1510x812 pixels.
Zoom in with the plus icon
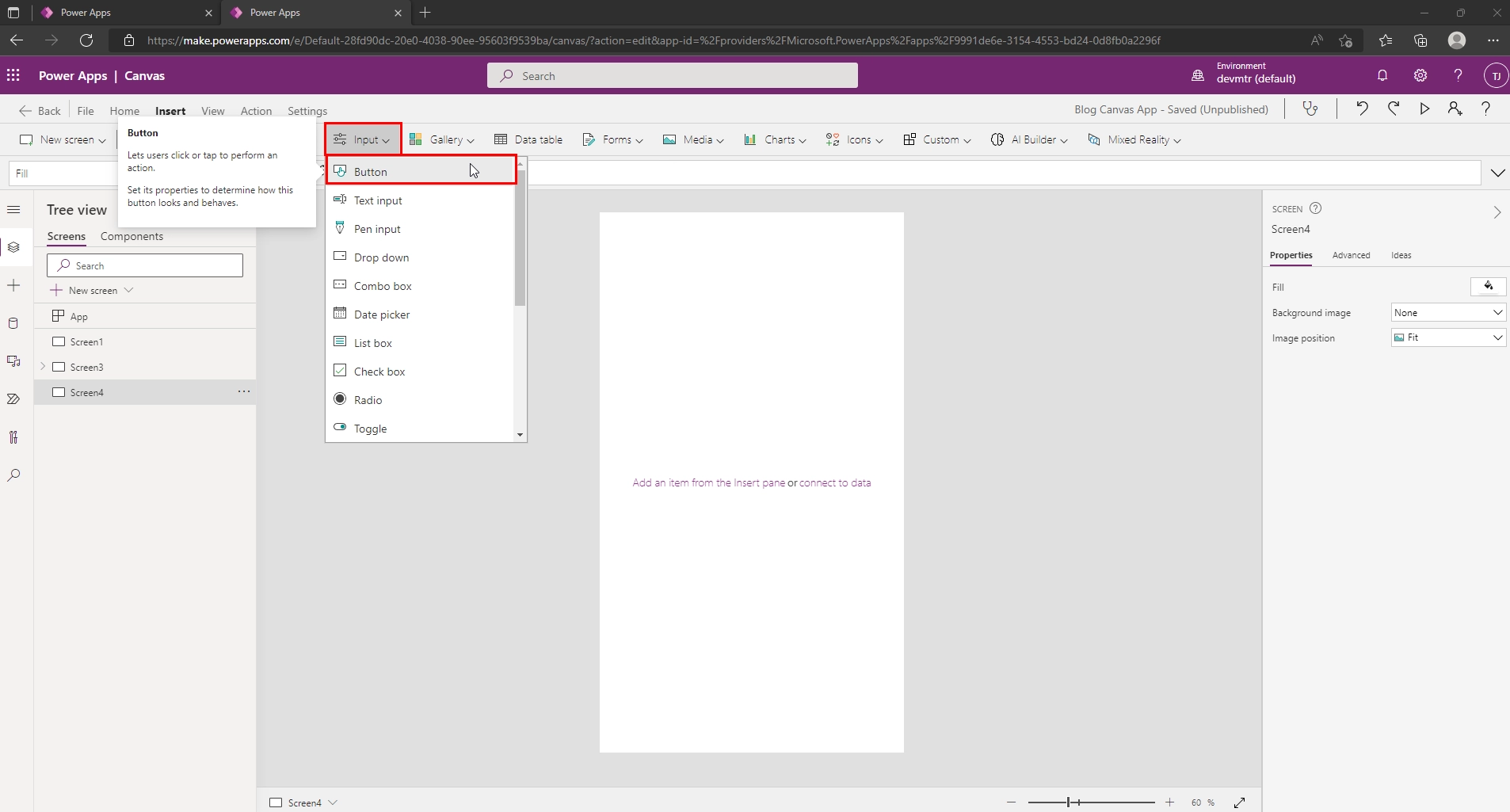click(1169, 802)
